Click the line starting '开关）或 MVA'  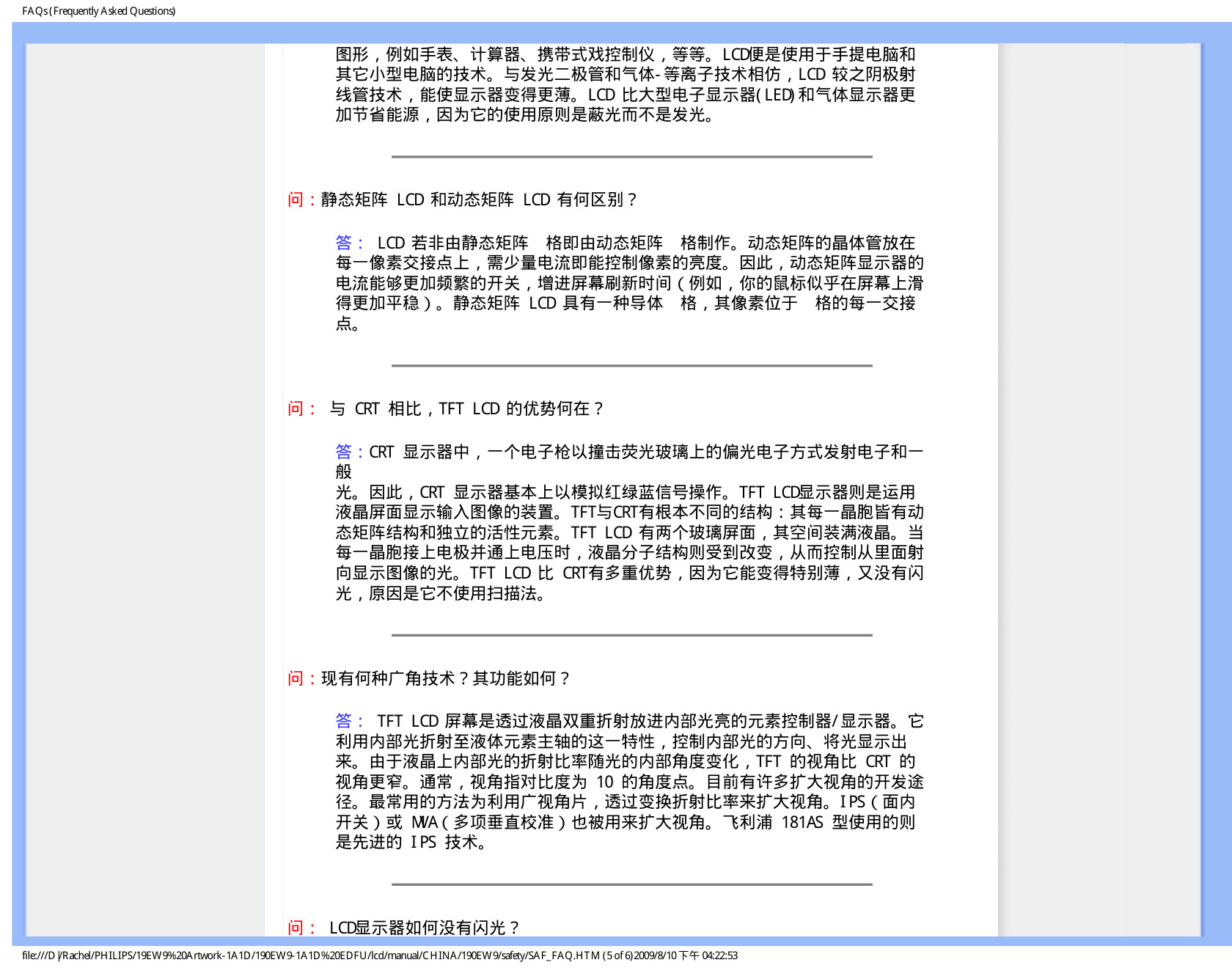click(x=626, y=822)
